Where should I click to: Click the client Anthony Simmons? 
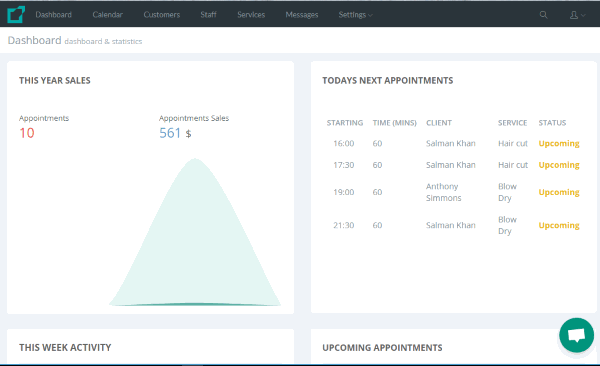click(444, 192)
